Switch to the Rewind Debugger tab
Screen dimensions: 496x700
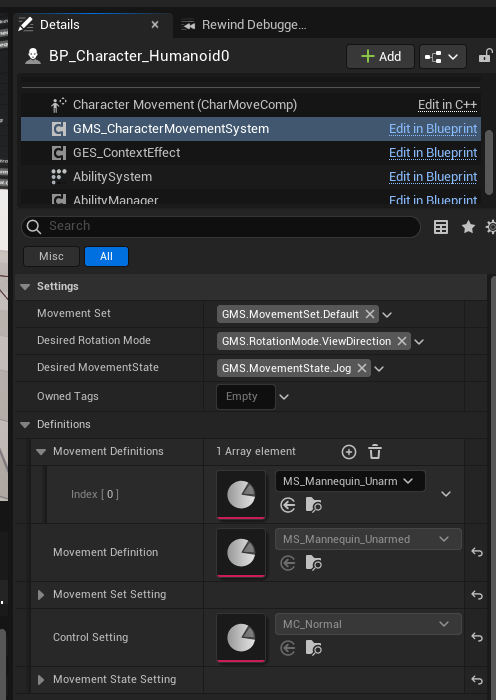pos(244,25)
